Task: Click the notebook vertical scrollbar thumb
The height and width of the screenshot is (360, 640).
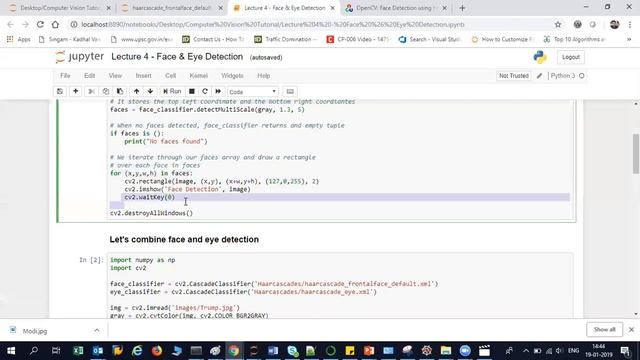Action: coord(636,154)
